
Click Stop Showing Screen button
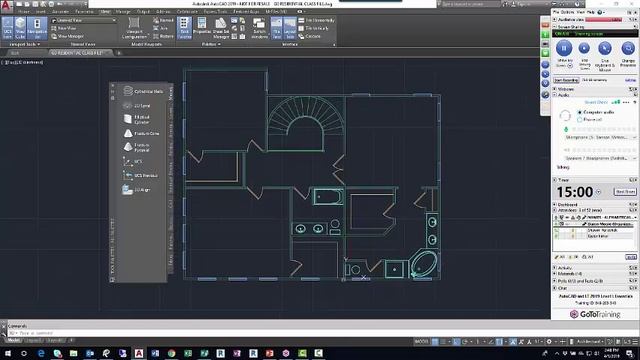coord(584,48)
